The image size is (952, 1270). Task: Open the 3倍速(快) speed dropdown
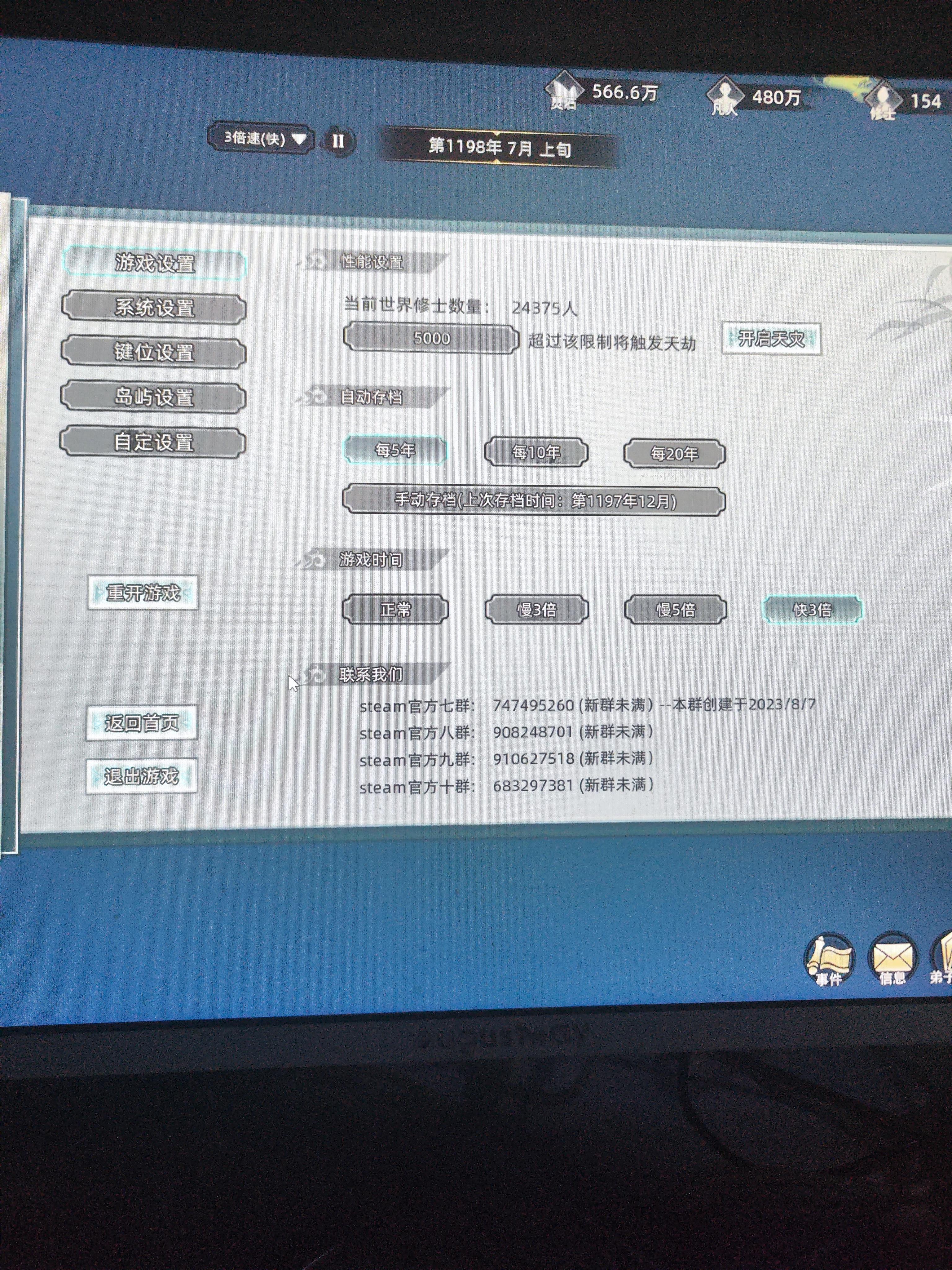[x=261, y=138]
